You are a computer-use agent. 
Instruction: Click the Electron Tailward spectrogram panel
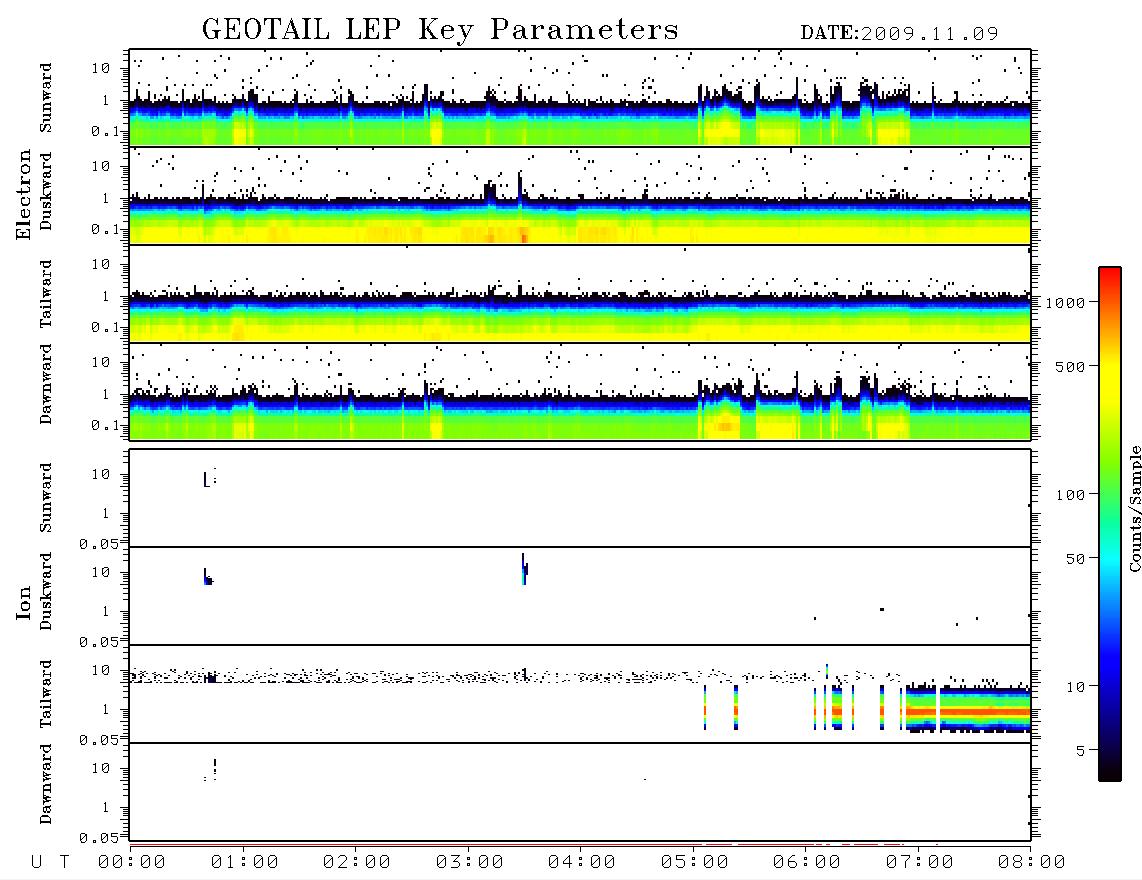(x=580, y=294)
